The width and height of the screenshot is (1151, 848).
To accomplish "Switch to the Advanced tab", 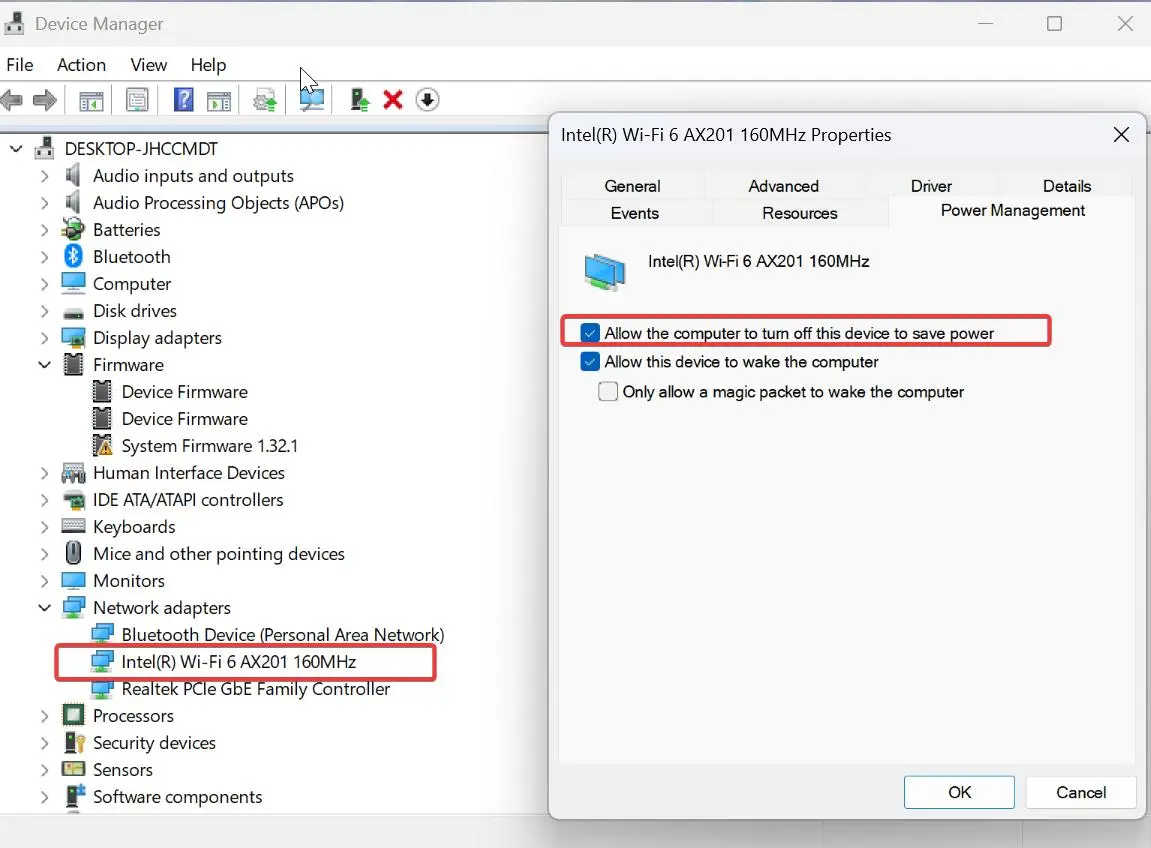I will click(783, 186).
